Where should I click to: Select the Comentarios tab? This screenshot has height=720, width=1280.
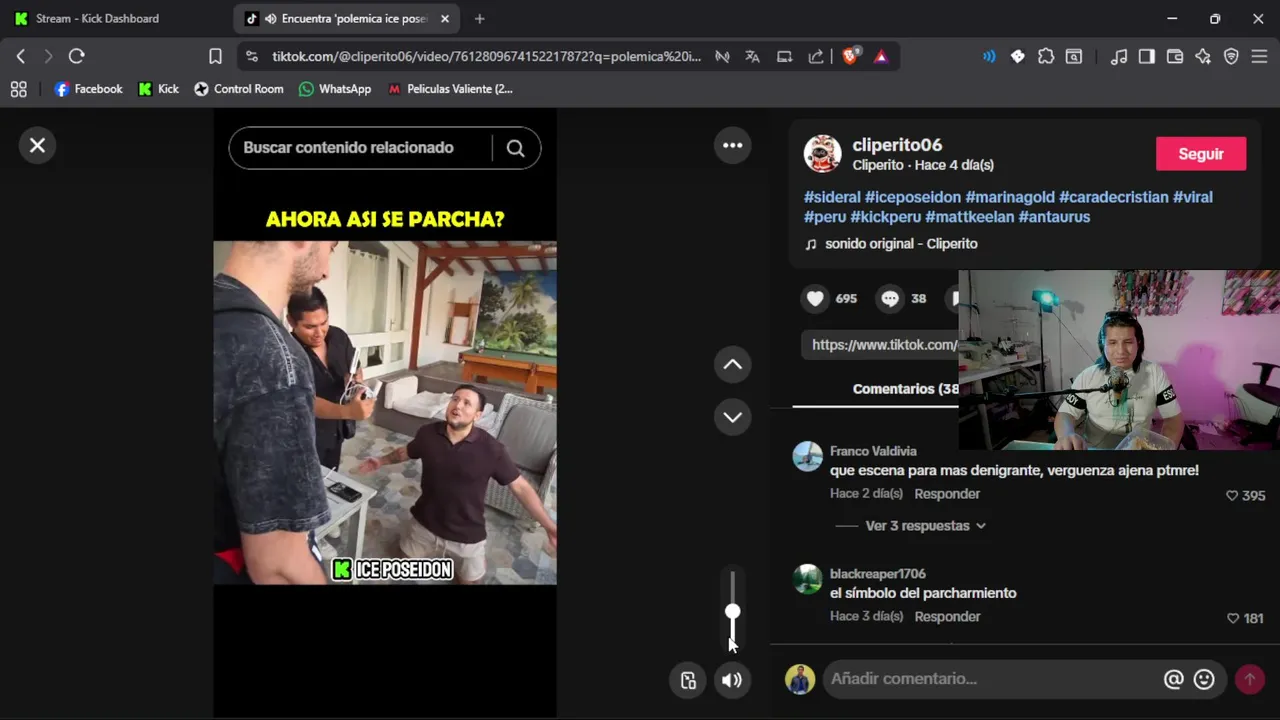coord(905,389)
